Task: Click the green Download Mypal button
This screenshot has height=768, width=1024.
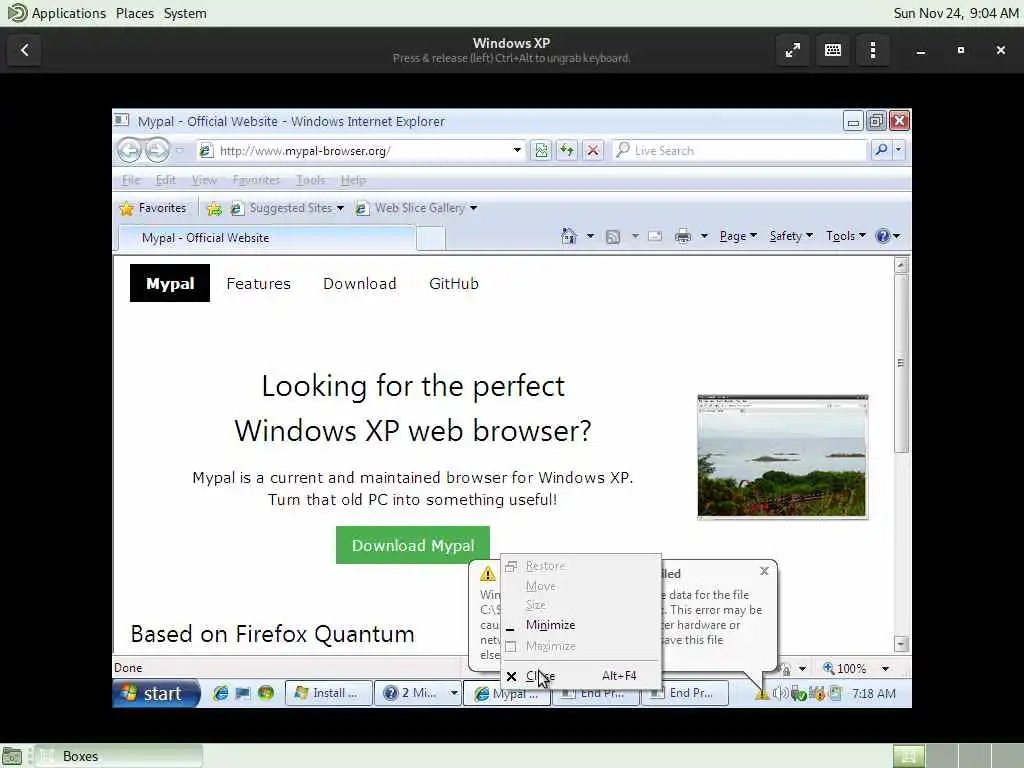Action: 413,545
